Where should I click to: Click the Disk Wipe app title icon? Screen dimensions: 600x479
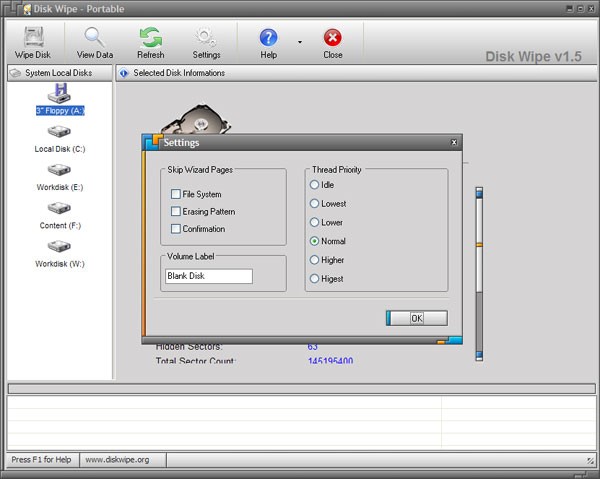(26, 9)
